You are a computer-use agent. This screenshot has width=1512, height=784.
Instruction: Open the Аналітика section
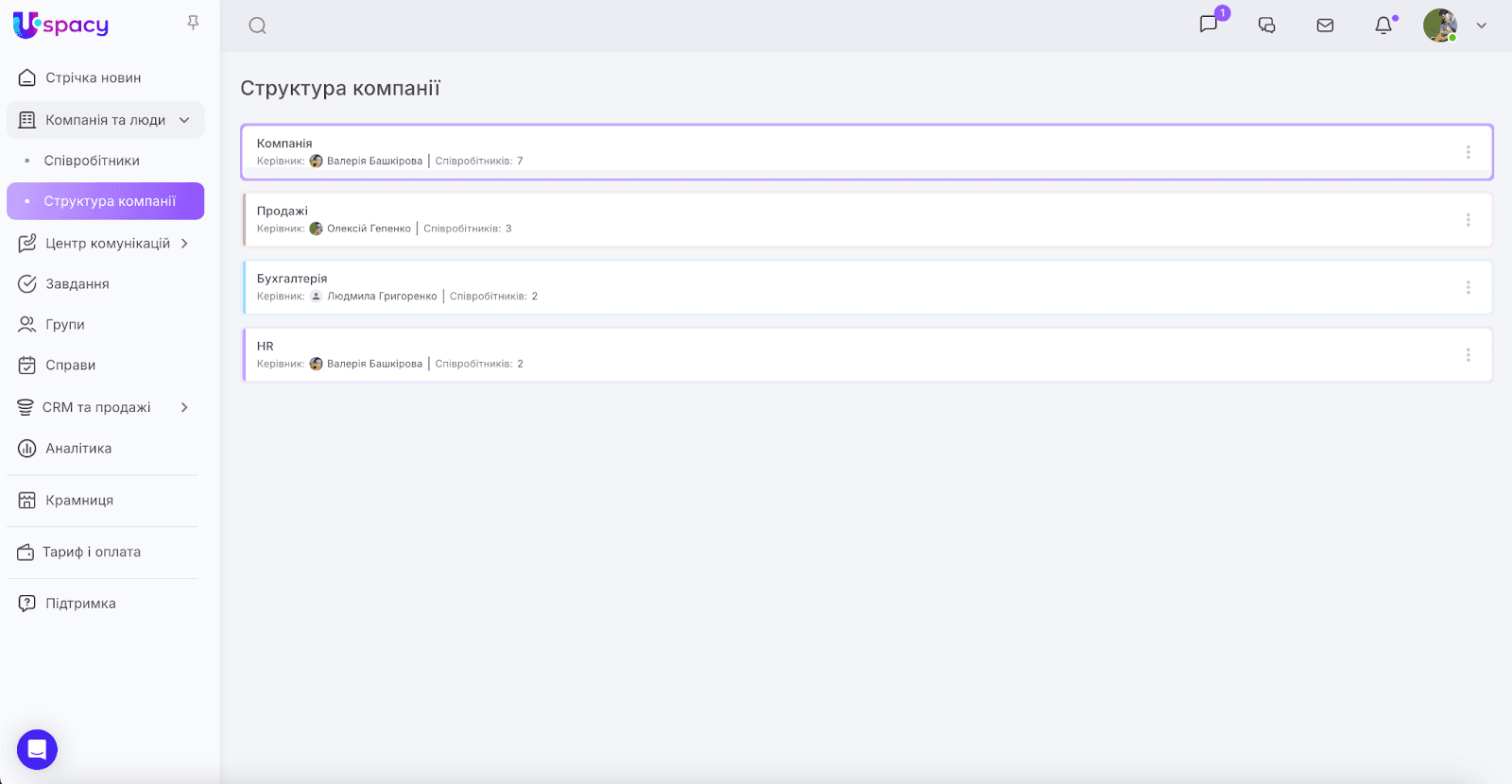coord(78,449)
